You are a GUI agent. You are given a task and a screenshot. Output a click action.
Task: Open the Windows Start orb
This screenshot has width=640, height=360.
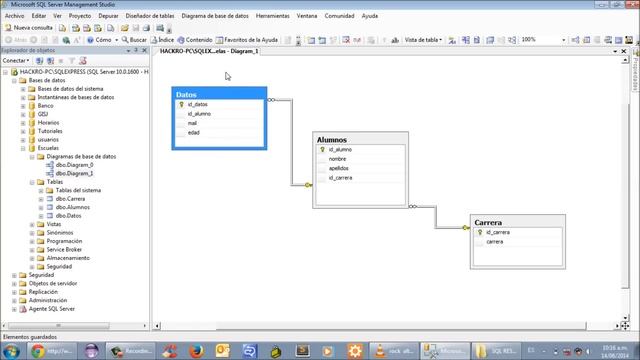pyautogui.click(x=11, y=351)
